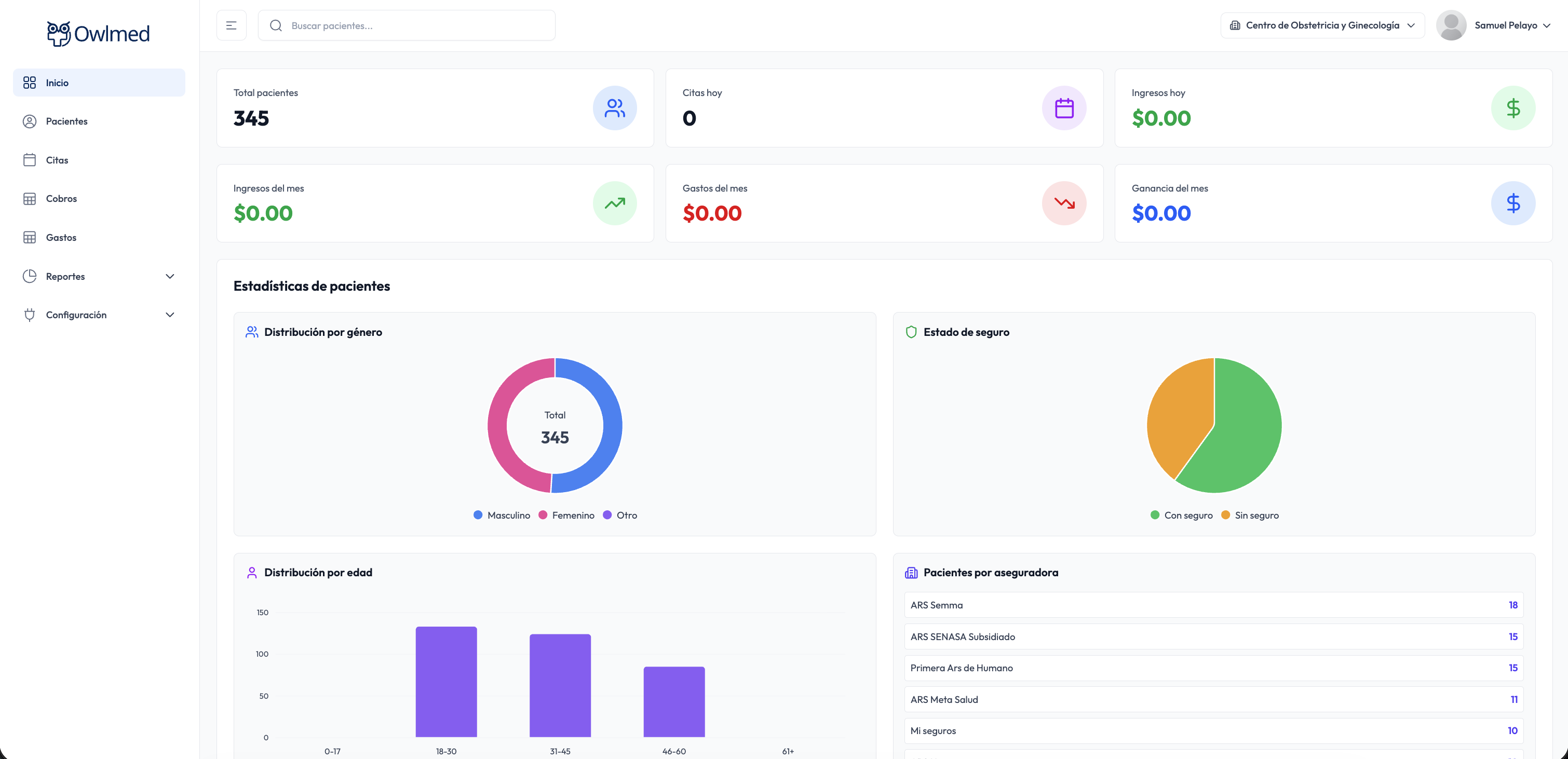Open the Centro de Obstetricia y Ginecología dropdown
This screenshot has width=1568, height=759.
point(1321,25)
